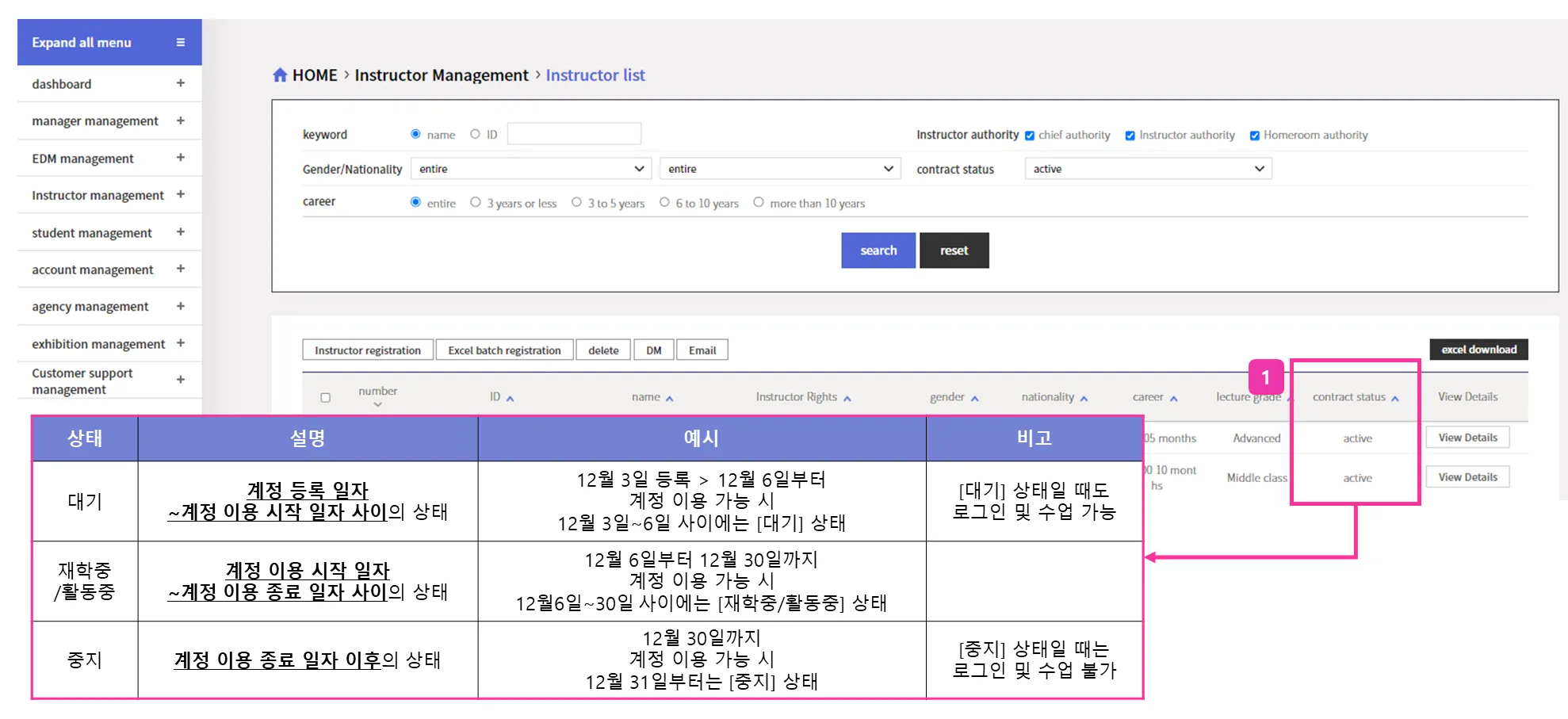Viewport: 1568px width, 719px height.
Task: Expand the dashboard menu plus icon
Action: [x=181, y=83]
